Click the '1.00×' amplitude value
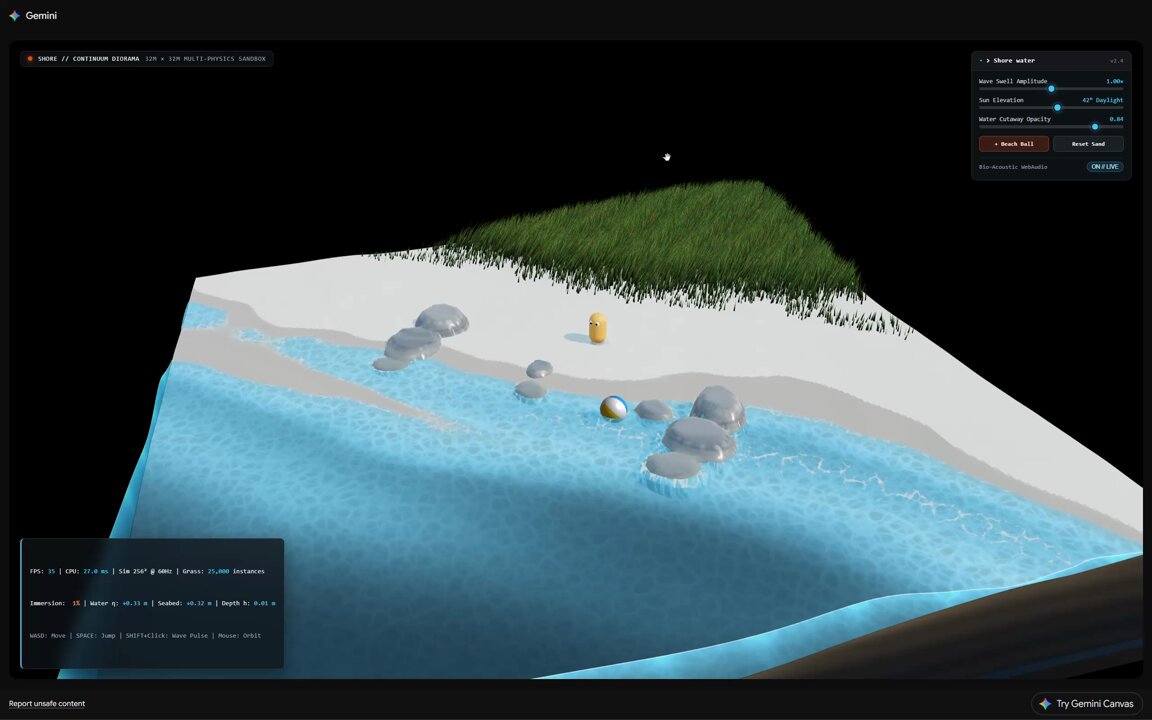The width and height of the screenshot is (1152, 720). click(1114, 82)
